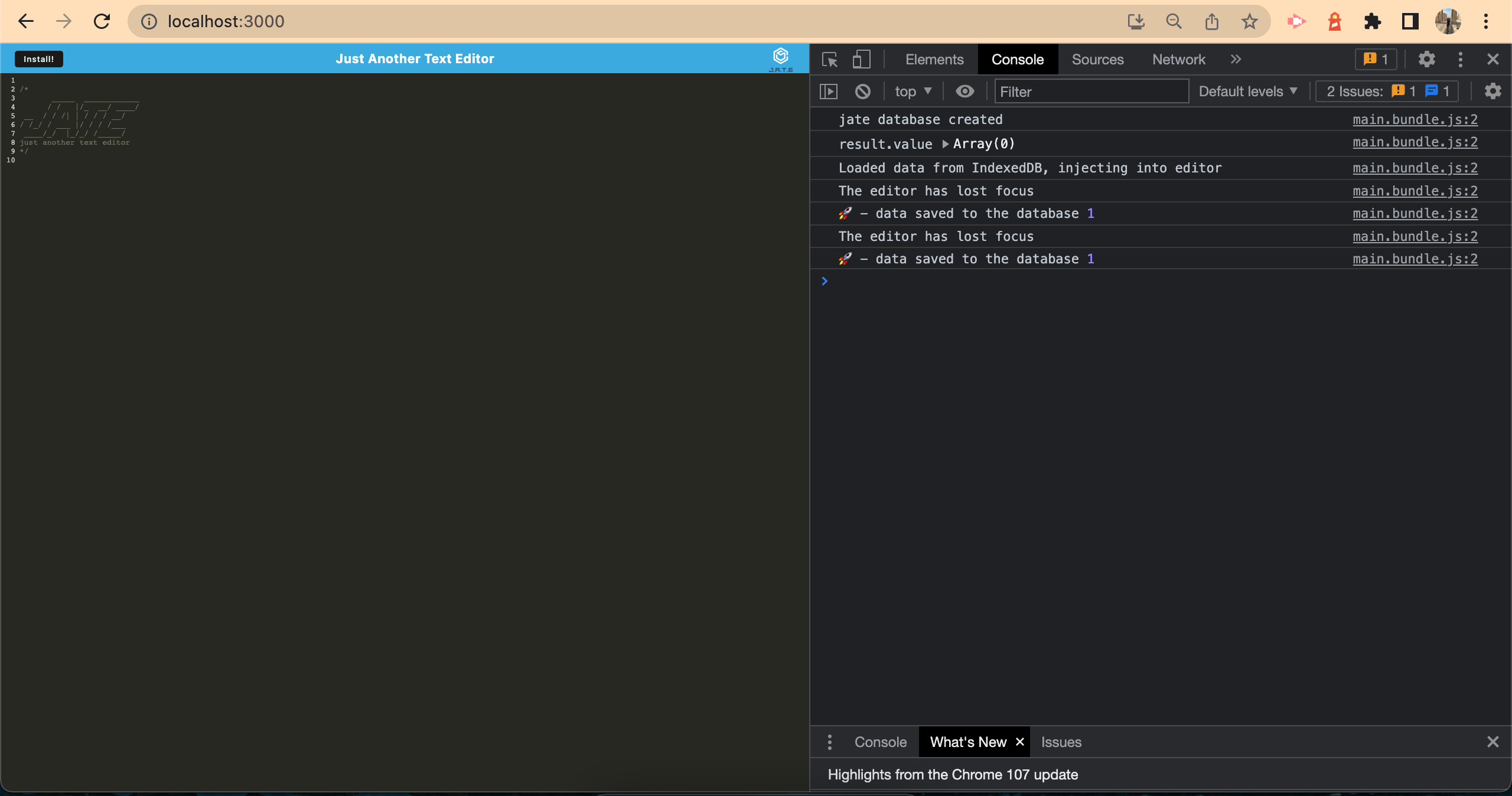Open DevTools settings gear
This screenshot has width=1512, height=796.
(x=1428, y=59)
